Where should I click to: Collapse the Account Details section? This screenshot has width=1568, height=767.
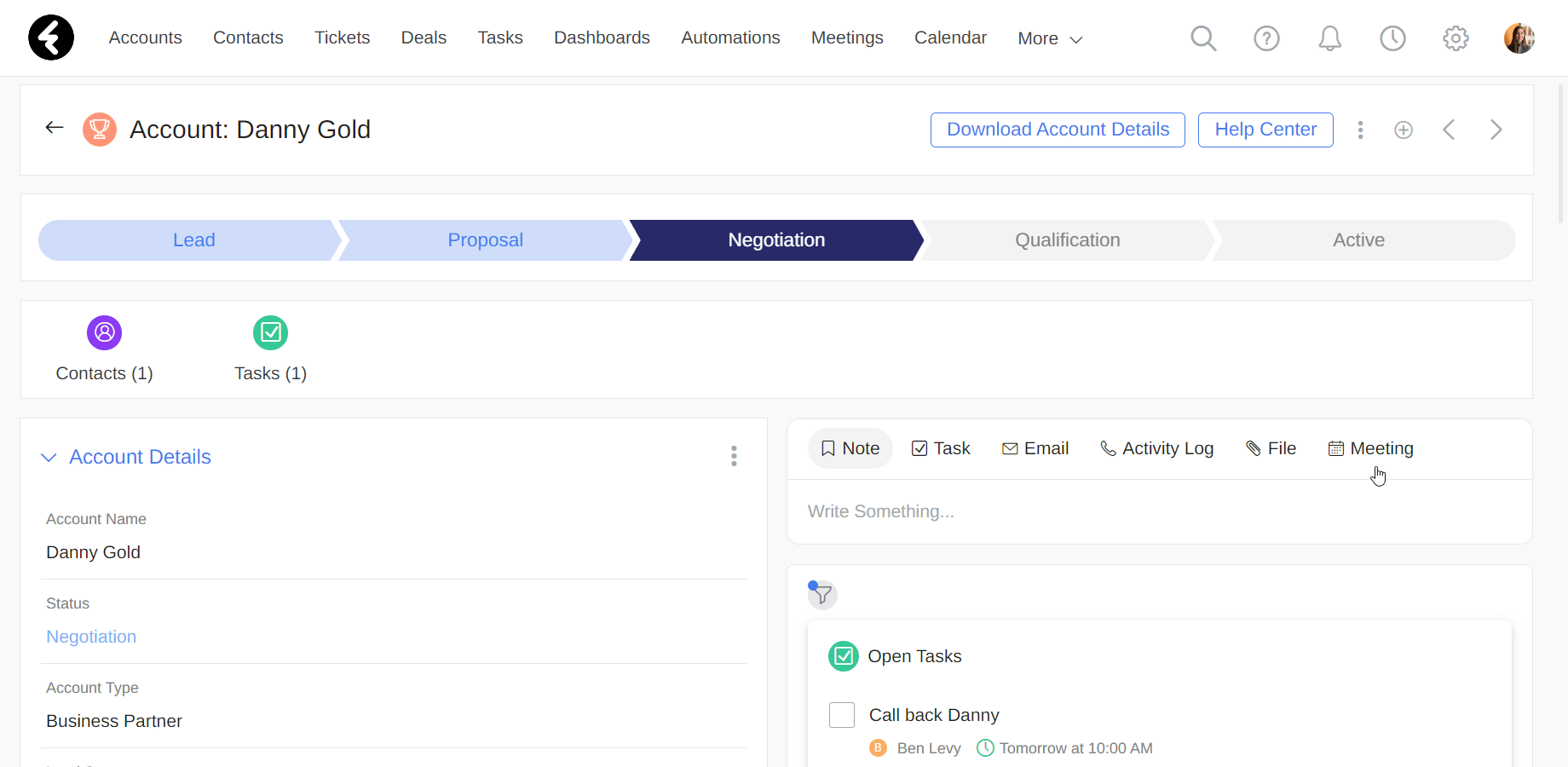[x=49, y=458]
